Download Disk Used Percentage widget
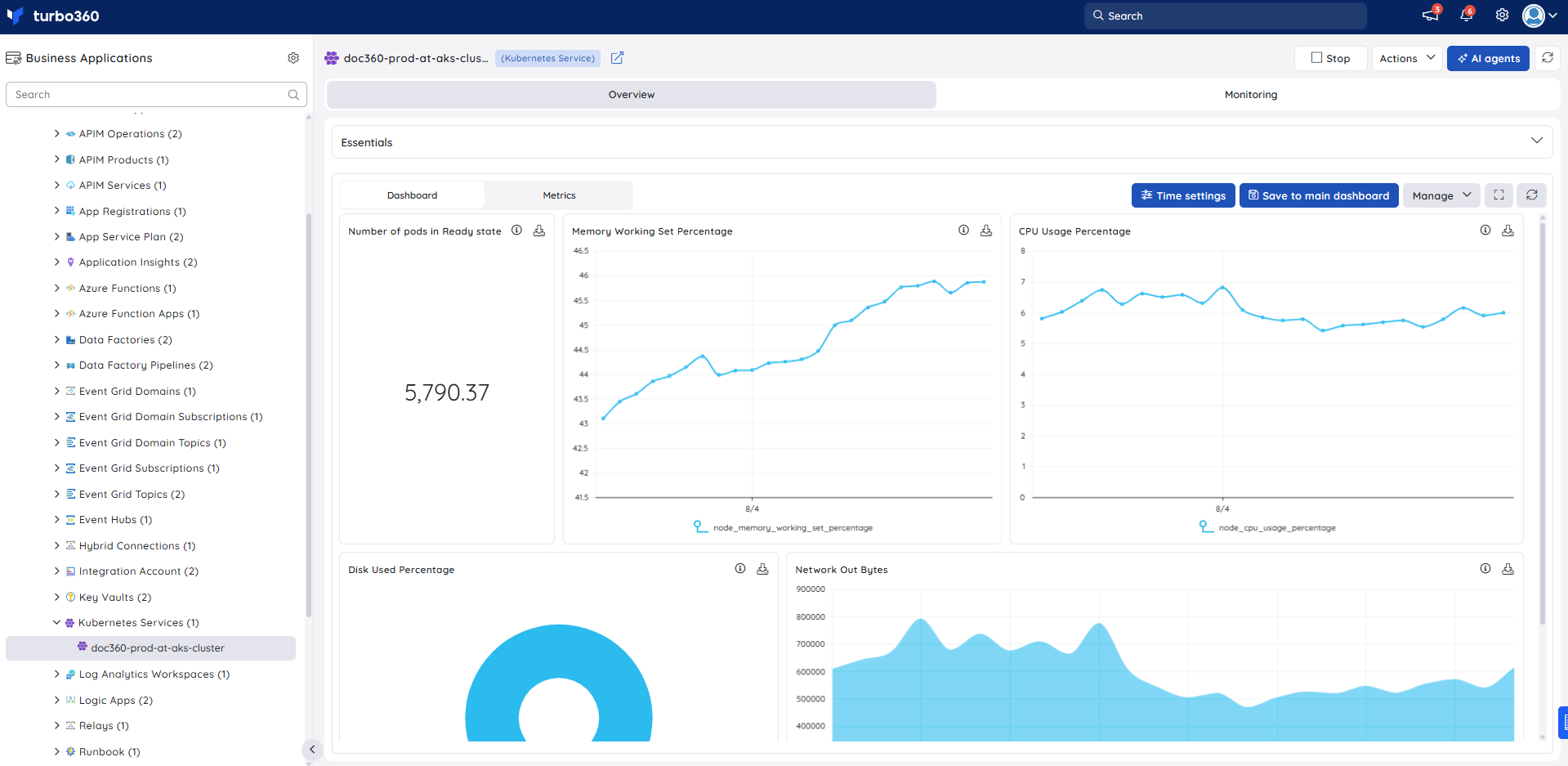 tap(762, 569)
